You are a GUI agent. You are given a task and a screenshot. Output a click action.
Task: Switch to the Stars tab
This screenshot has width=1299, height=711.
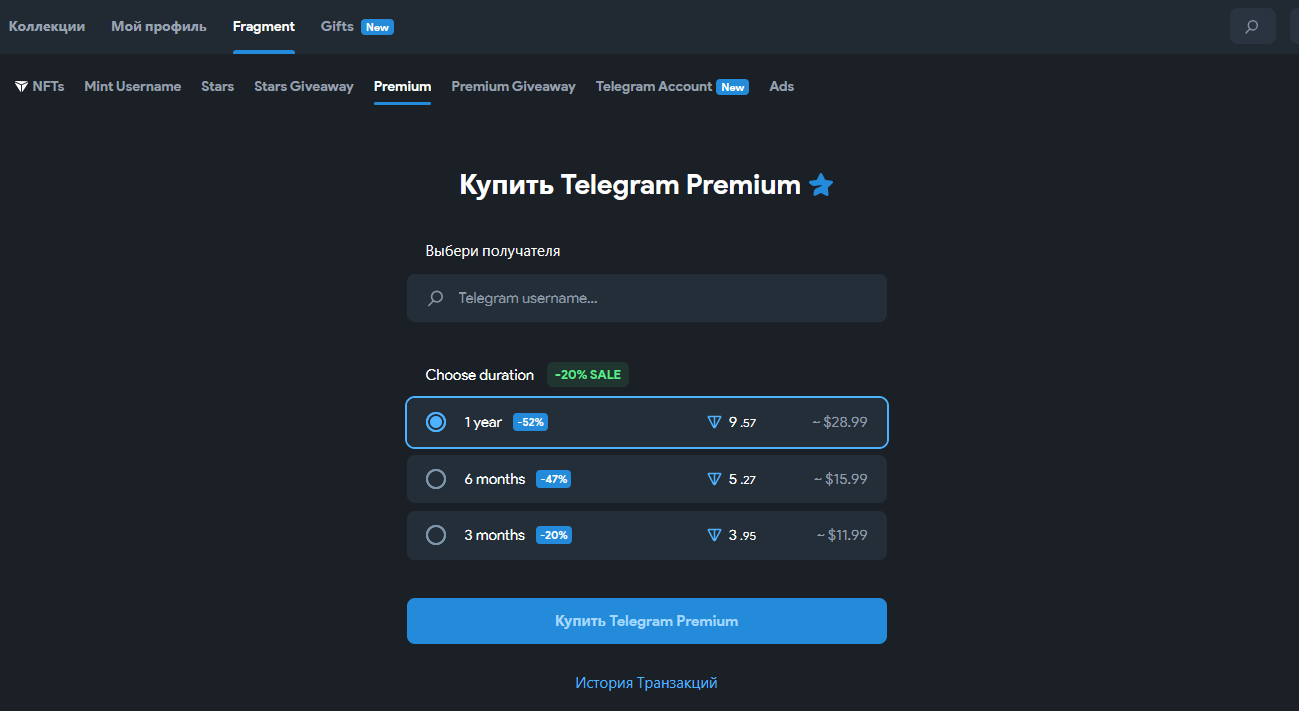tap(218, 86)
